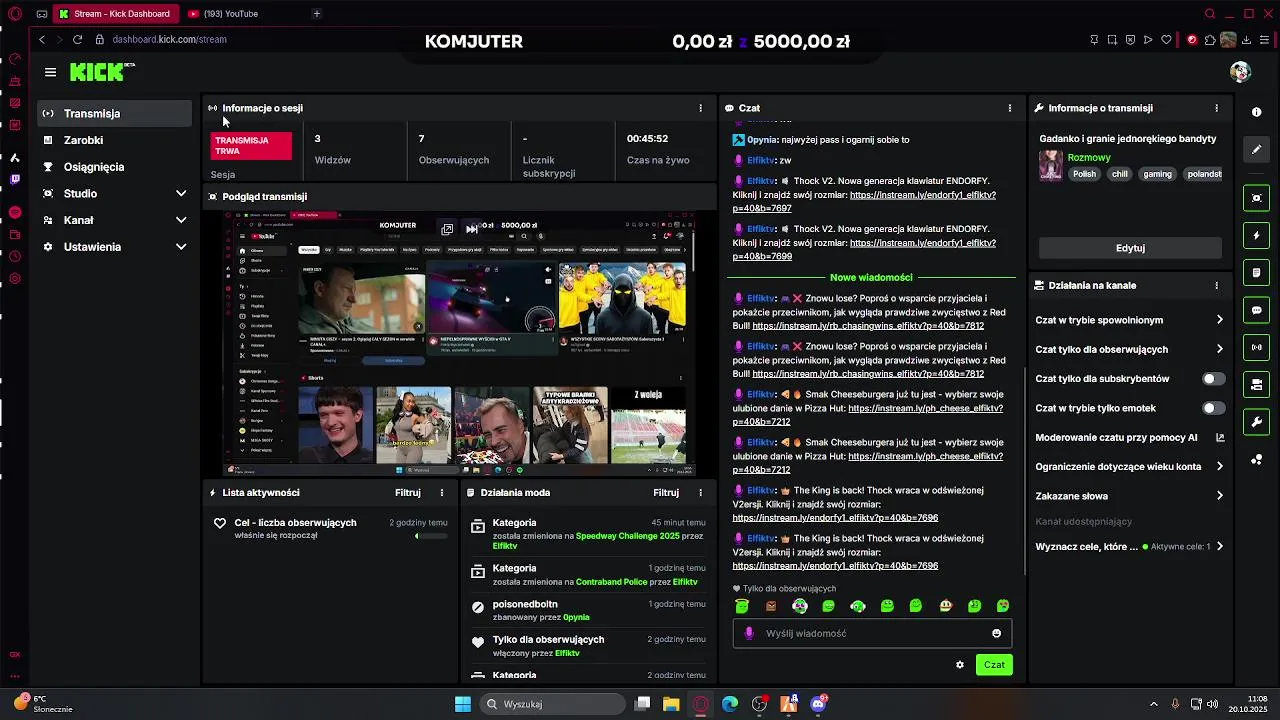Click the follower goal progress bar
Image resolution: width=1280 pixels, height=720 pixels.
pos(431,536)
